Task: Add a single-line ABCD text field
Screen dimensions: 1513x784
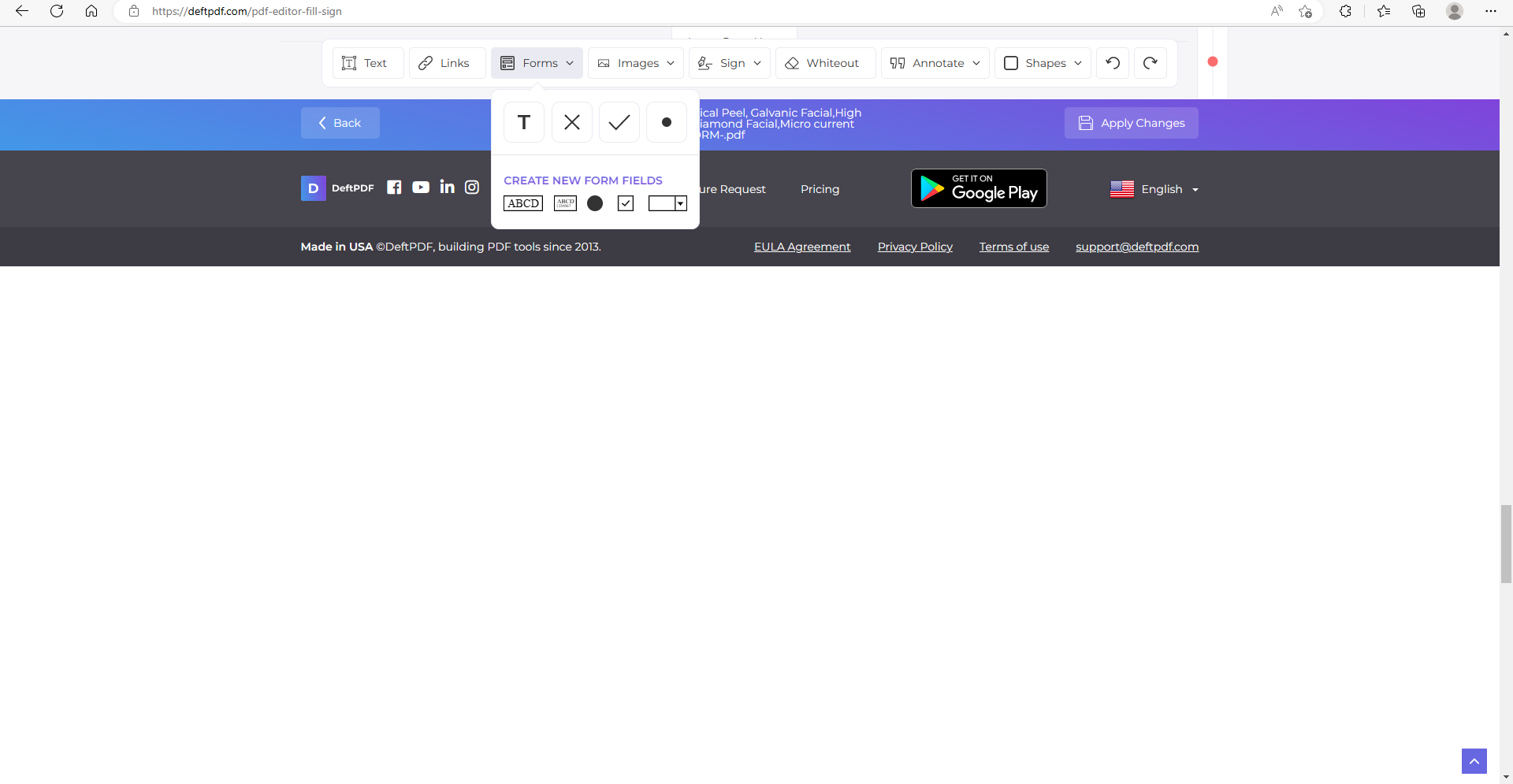Action: [523, 203]
